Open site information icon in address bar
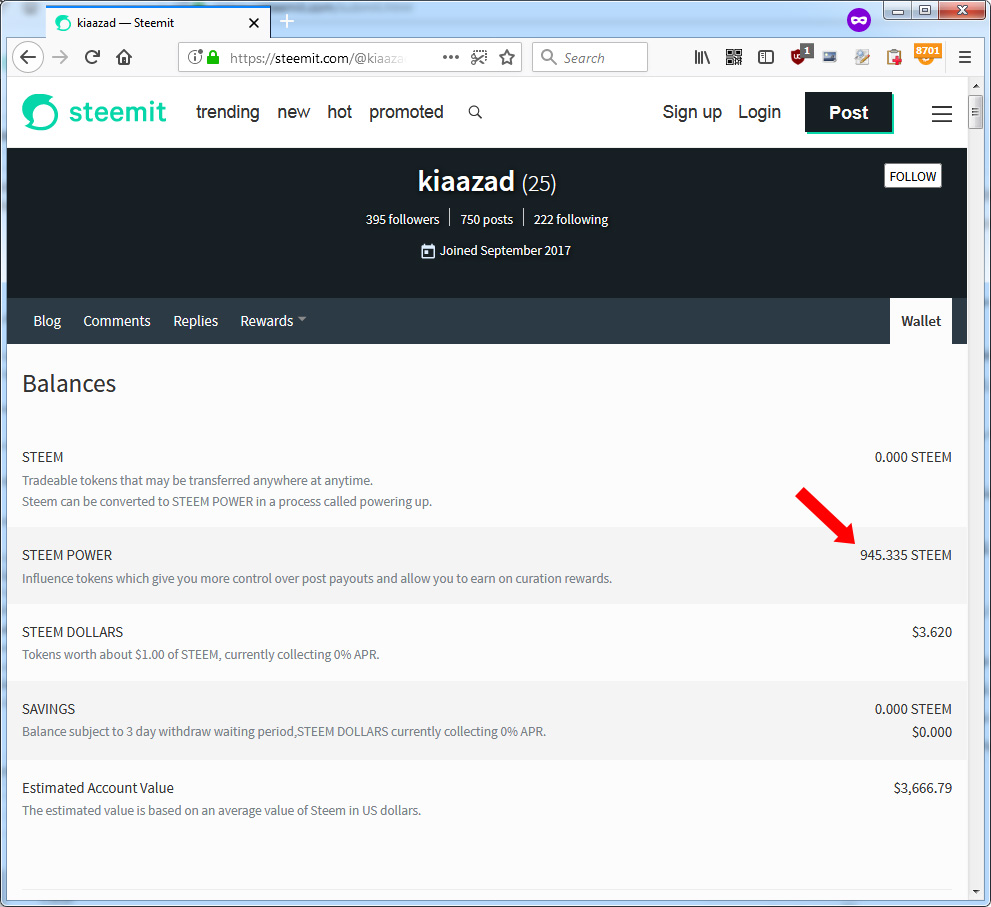This screenshot has width=991, height=907. (x=195, y=58)
